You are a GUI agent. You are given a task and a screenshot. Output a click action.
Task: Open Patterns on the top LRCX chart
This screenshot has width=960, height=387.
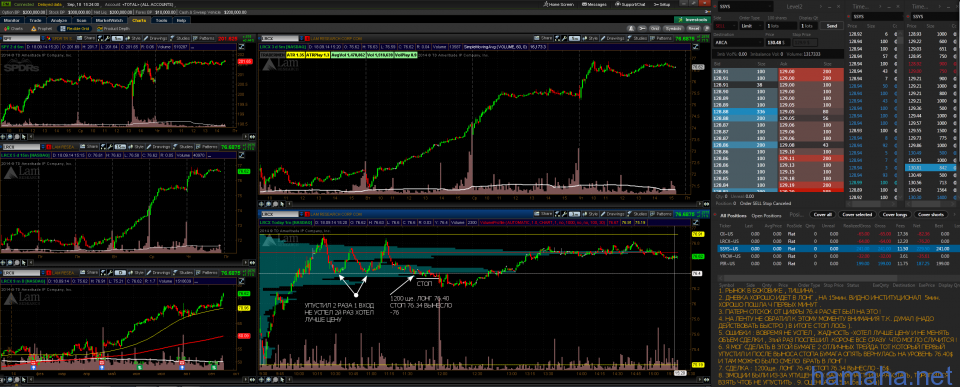pyautogui.click(x=661, y=38)
